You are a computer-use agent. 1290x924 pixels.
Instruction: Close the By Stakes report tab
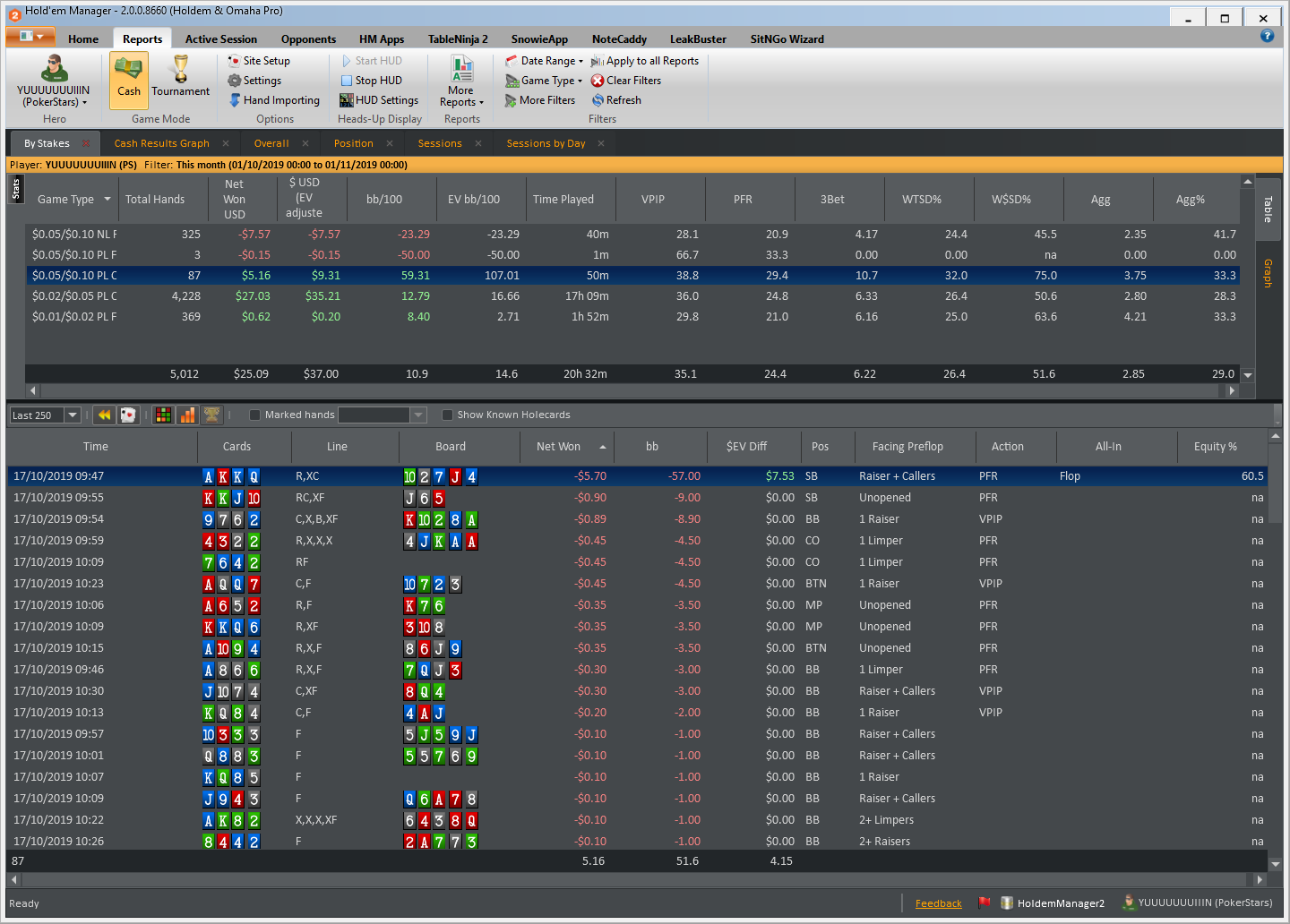pos(86,143)
